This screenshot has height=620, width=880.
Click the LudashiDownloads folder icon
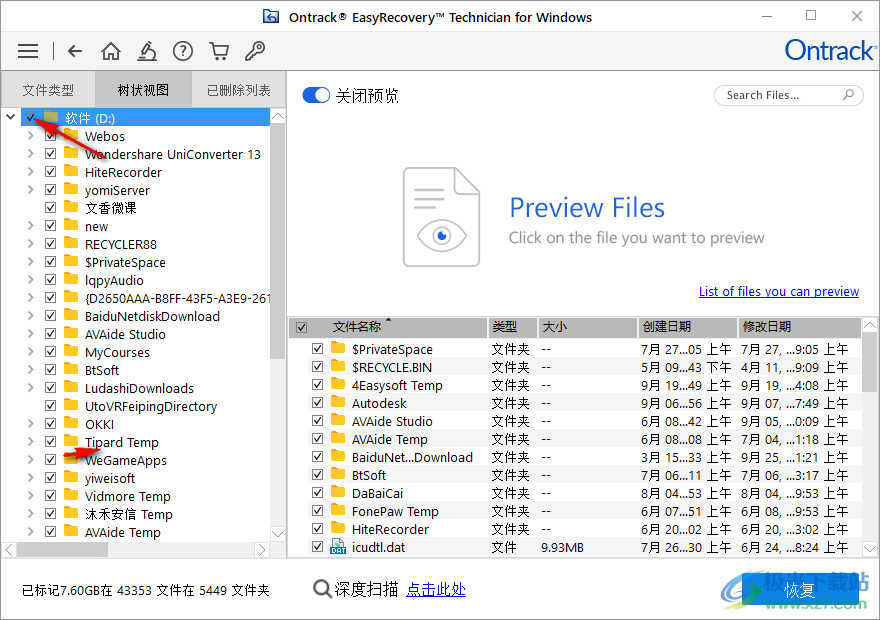71,387
